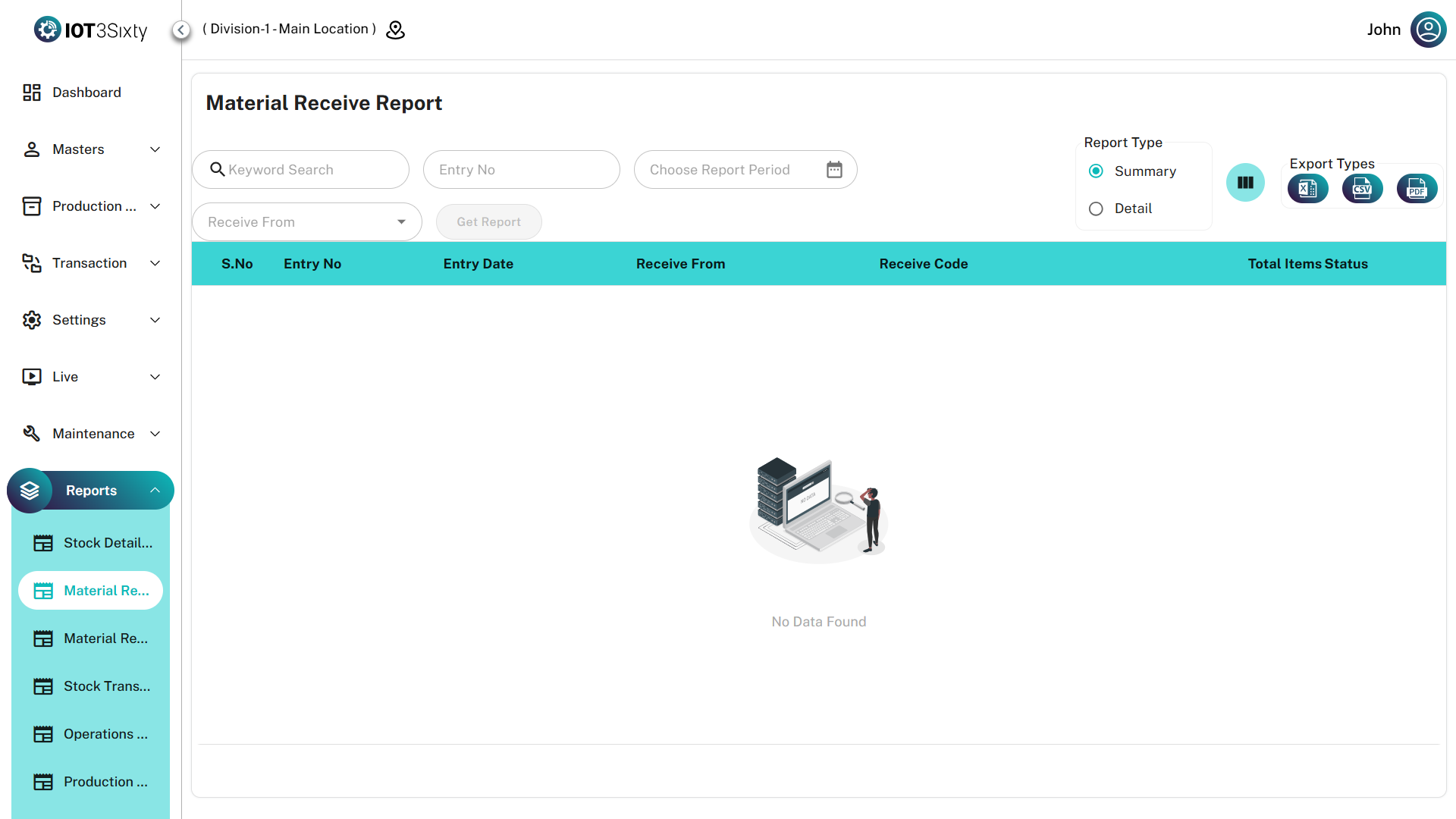
Task: Export report as Excel file
Action: (1307, 189)
